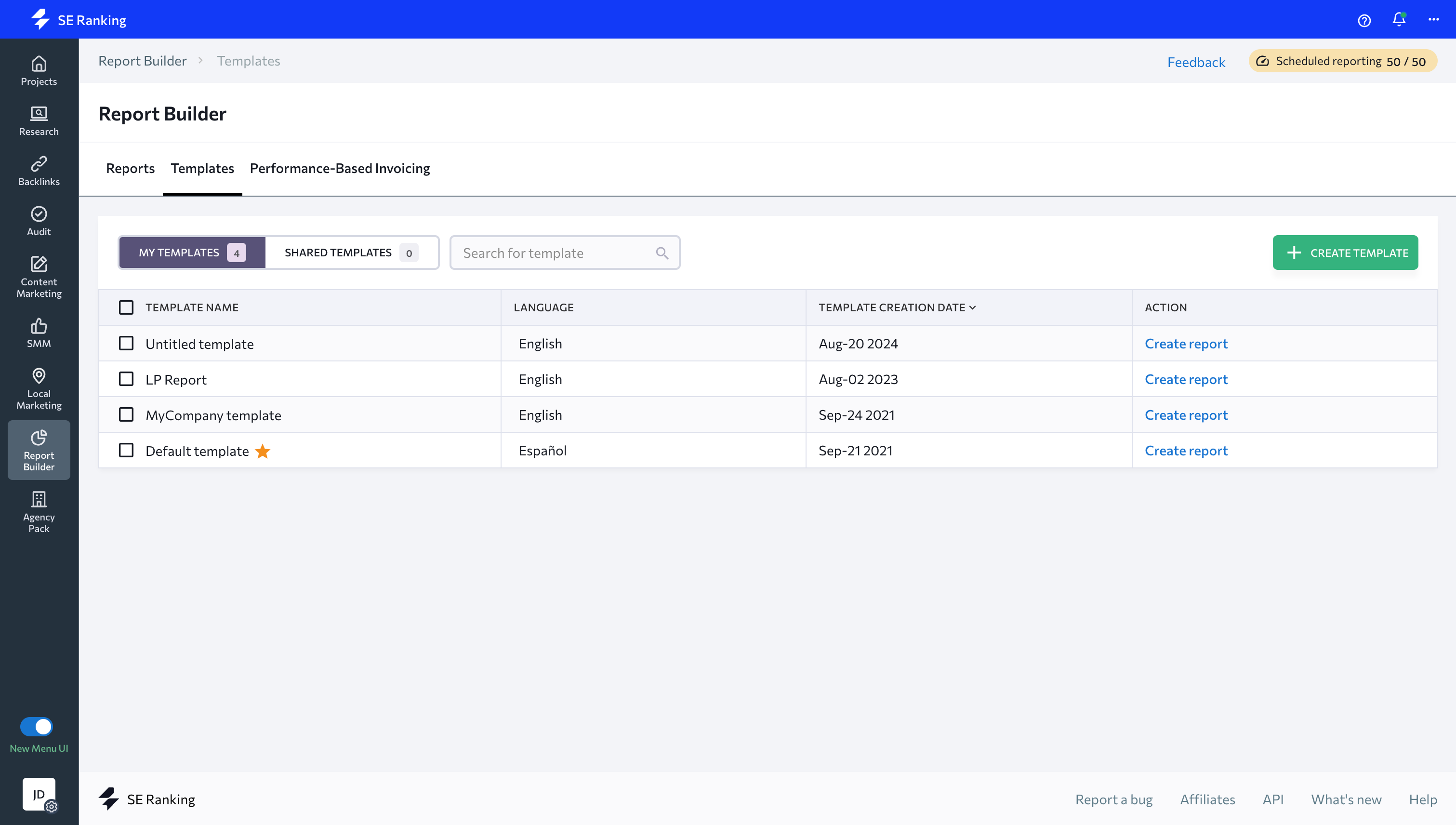Click the notifications bell icon
This screenshot has width=1456, height=825.
1399,20
